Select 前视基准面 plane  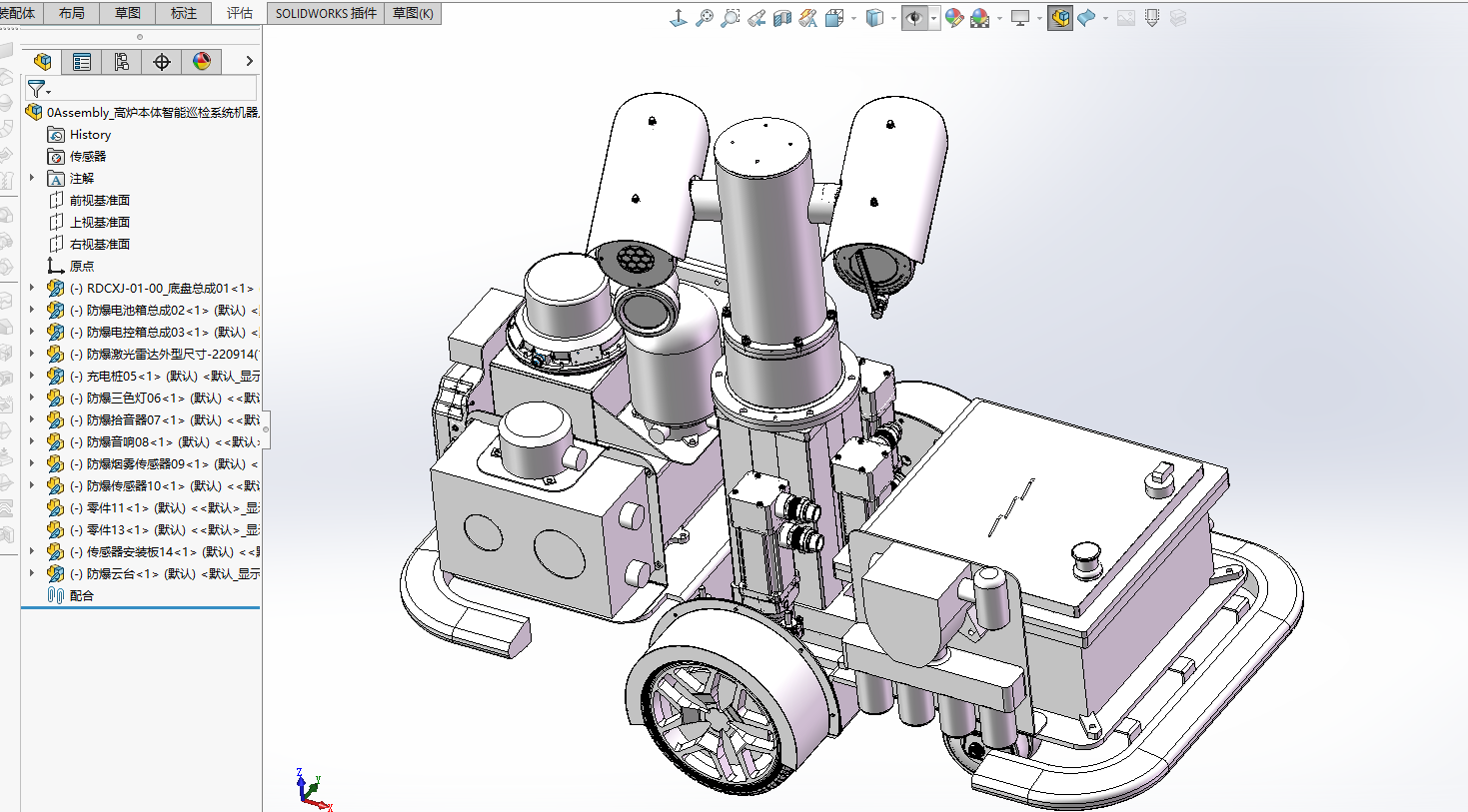[x=90, y=201]
